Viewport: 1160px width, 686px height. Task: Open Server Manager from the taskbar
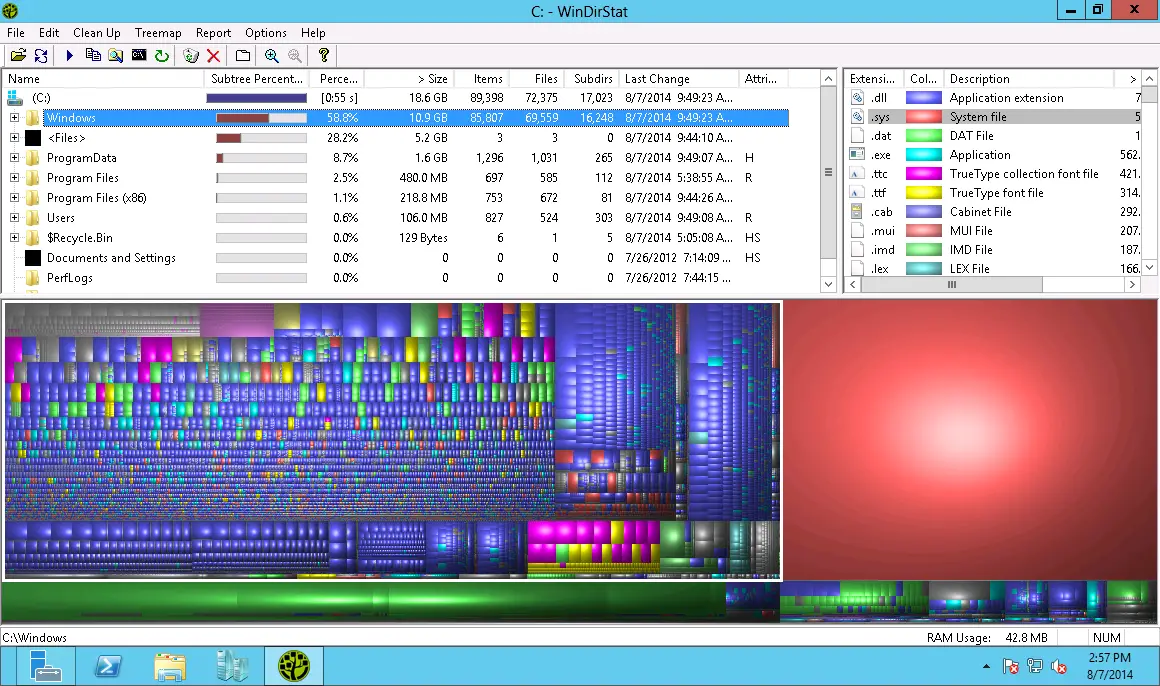(46, 666)
